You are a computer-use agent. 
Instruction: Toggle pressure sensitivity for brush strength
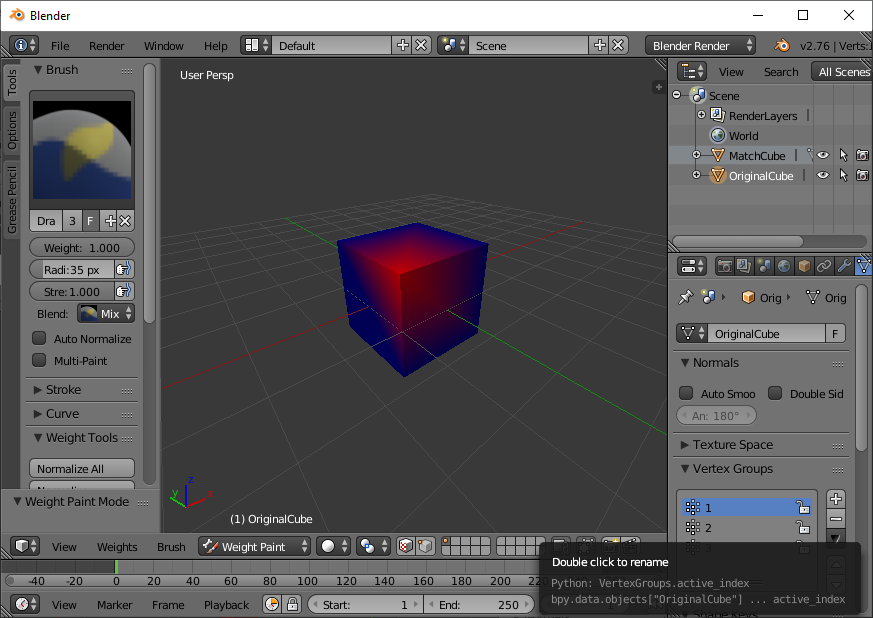click(x=124, y=292)
